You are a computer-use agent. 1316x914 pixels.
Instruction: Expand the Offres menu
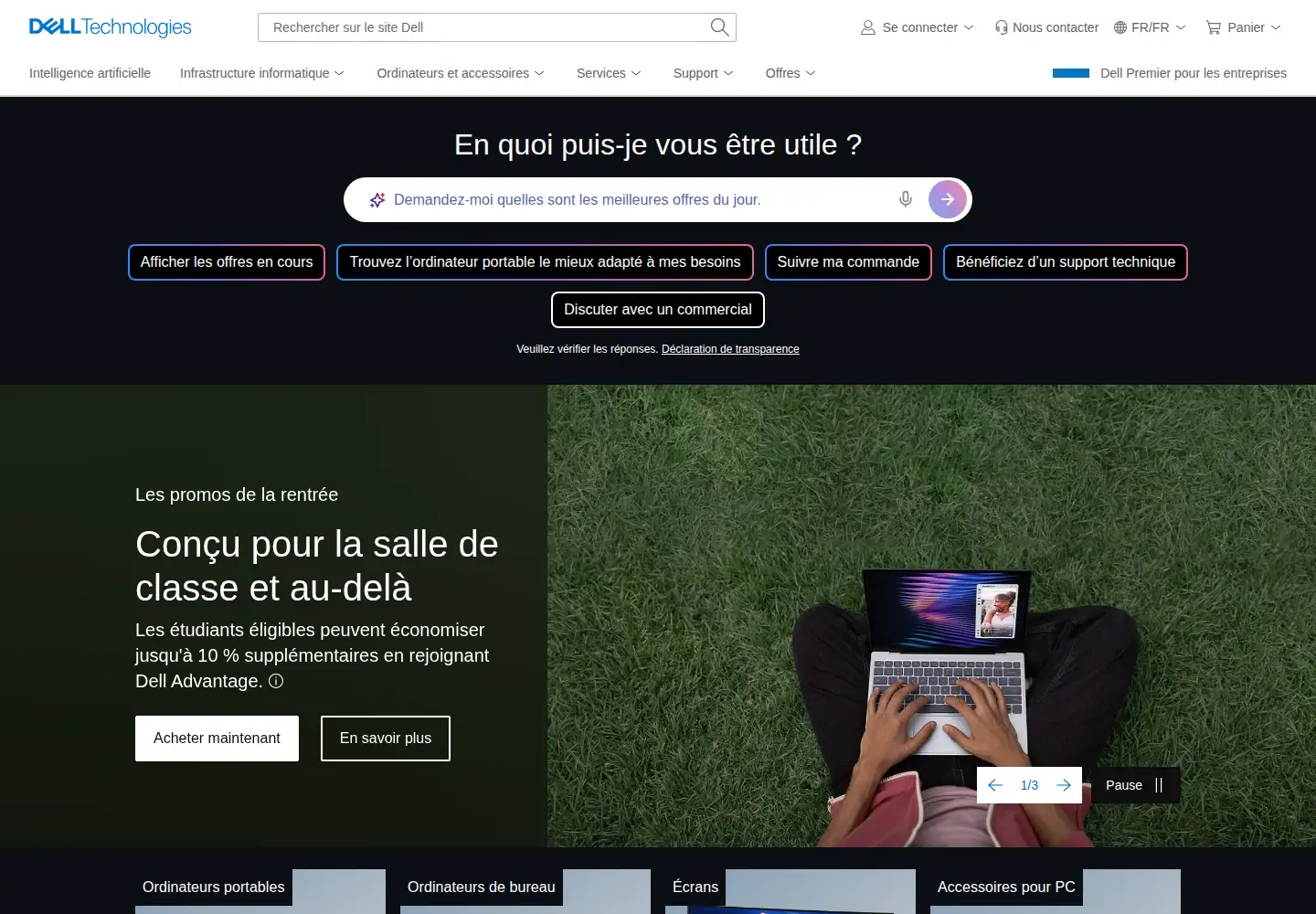791,73
